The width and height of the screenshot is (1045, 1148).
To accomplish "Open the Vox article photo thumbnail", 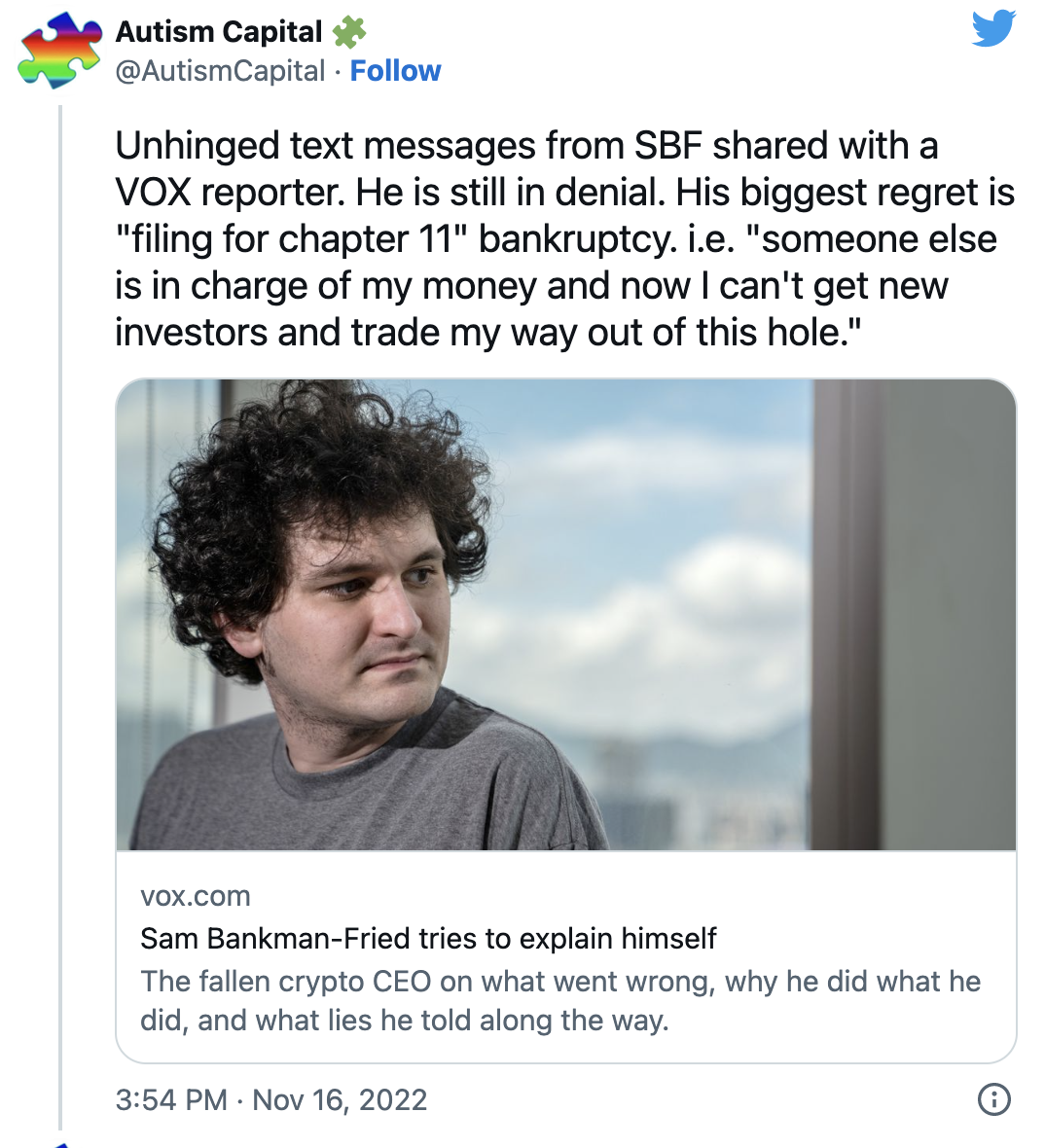I will point(565,615).
